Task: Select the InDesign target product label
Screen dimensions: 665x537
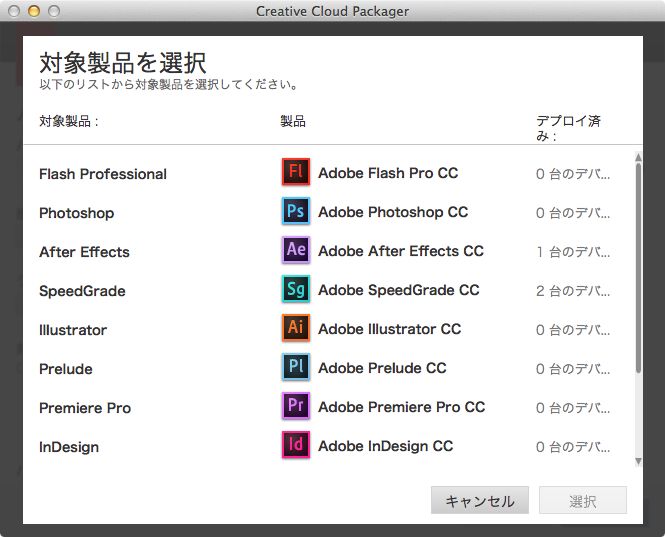Action: click(69, 447)
